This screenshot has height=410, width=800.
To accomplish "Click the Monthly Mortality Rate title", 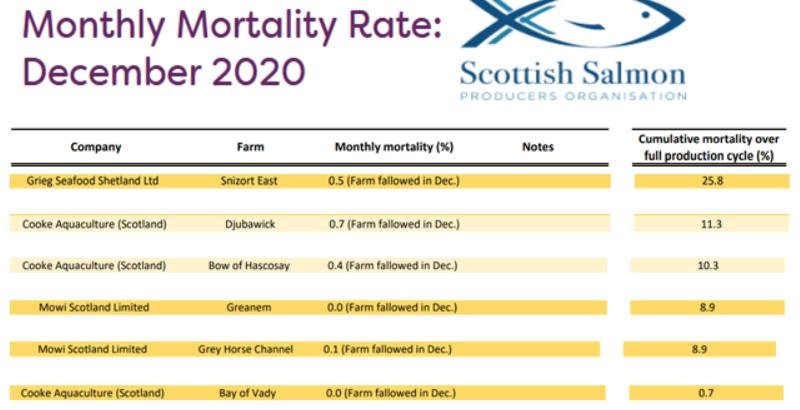I will [232, 23].
